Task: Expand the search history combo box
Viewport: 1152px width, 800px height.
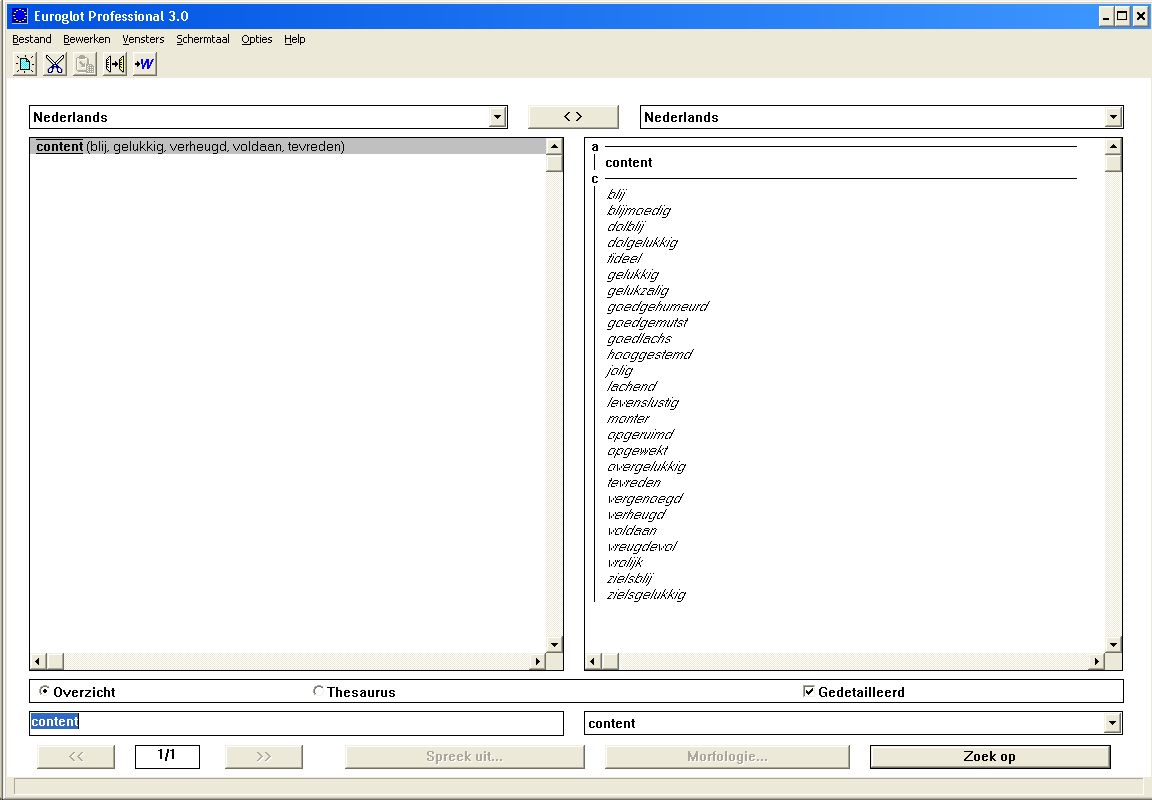Action: (1112, 723)
